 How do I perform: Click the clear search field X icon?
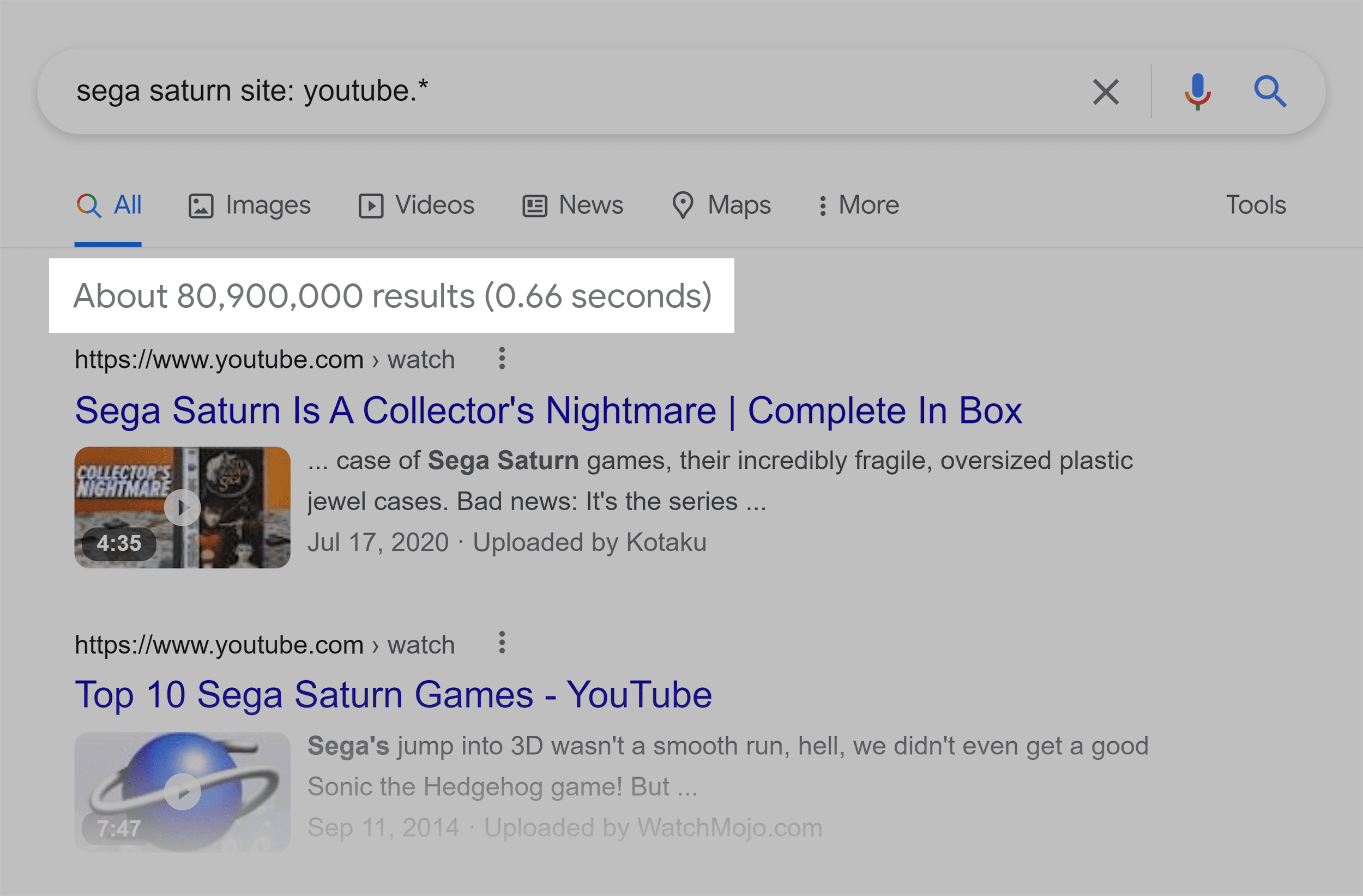pos(1100,92)
